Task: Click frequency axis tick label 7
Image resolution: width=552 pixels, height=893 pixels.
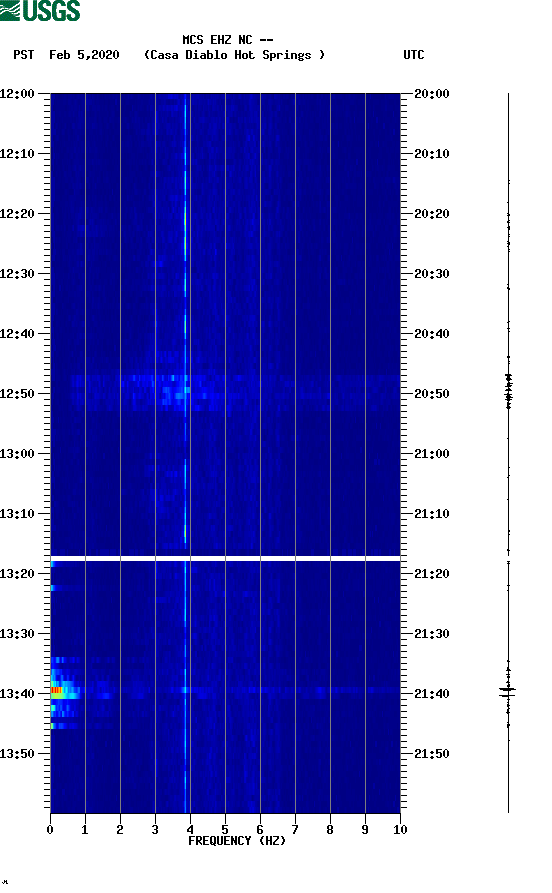Action: coord(295,830)
